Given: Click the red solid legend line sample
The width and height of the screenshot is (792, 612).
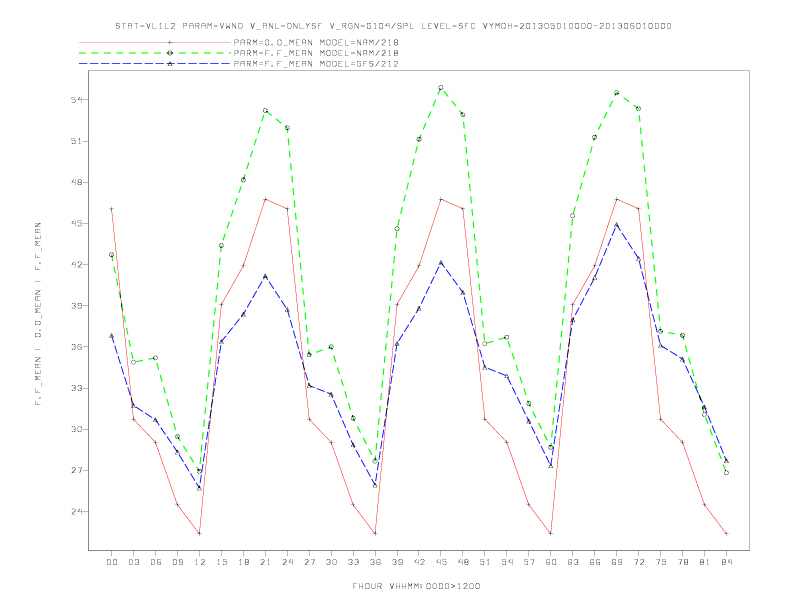Looking at the screenshot, I should tap(155, 42).
